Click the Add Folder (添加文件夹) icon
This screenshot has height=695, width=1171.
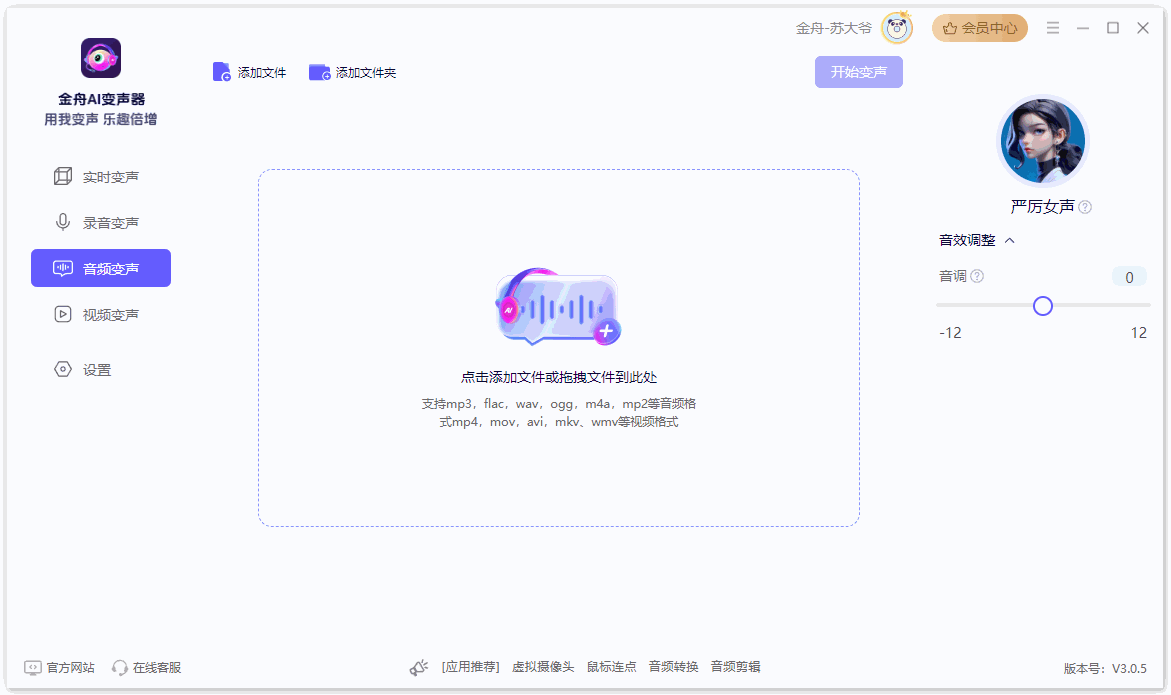pos(319,72)
